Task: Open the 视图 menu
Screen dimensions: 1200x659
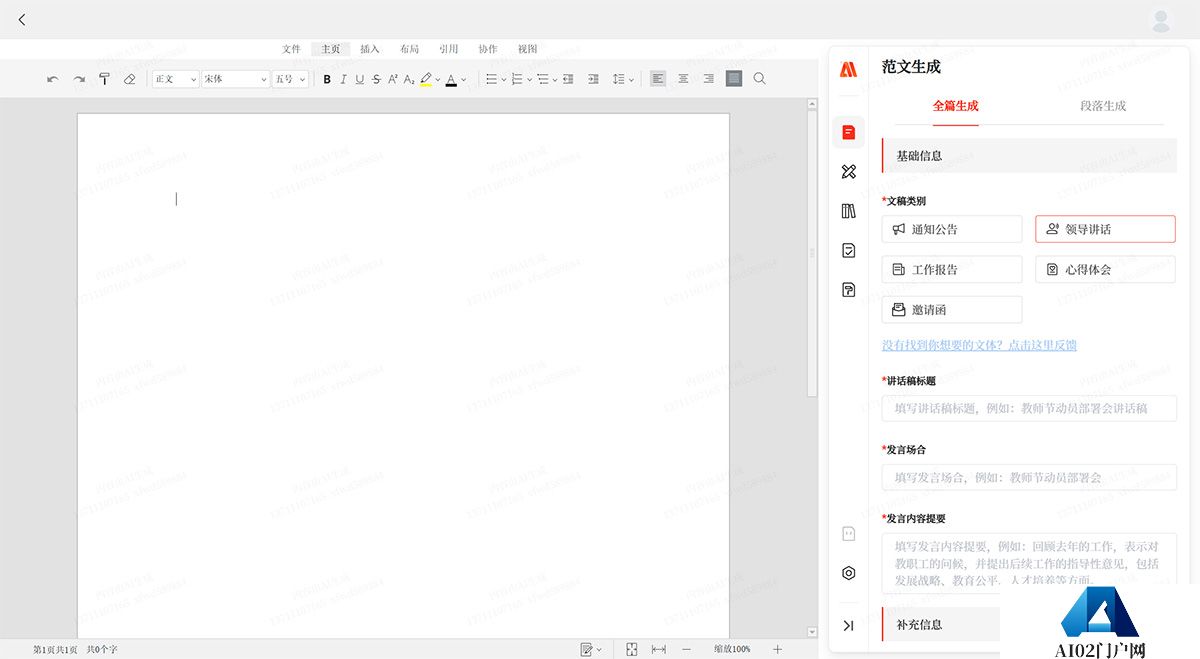Action: coord(527,49)
